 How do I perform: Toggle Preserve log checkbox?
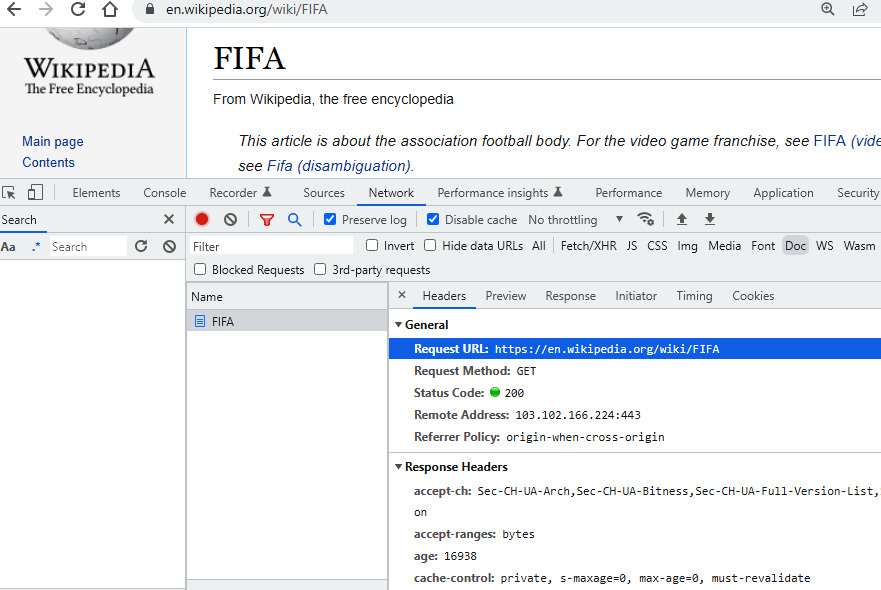coord(330,219)
